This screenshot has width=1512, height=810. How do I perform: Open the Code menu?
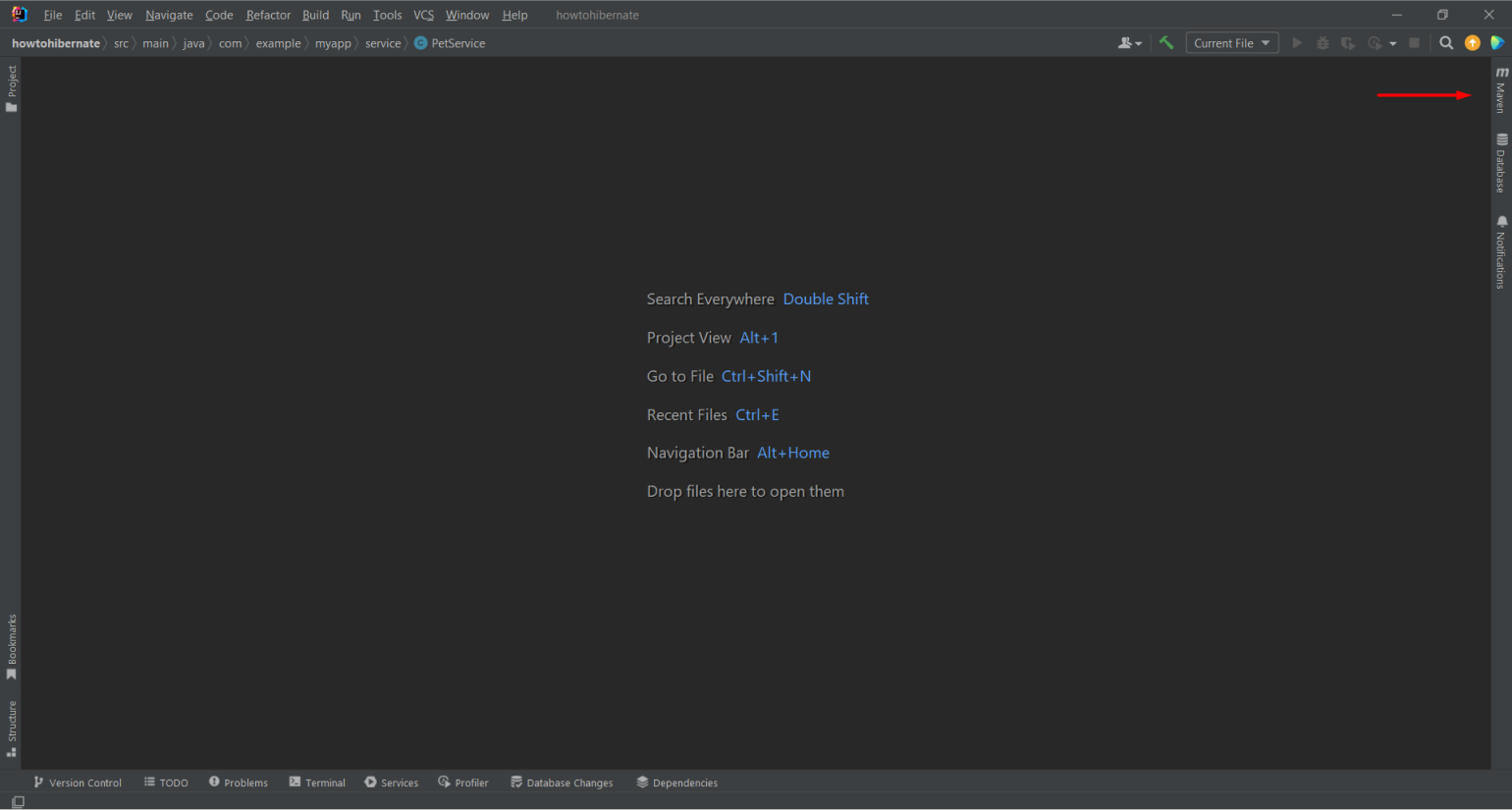click(219, 15)
